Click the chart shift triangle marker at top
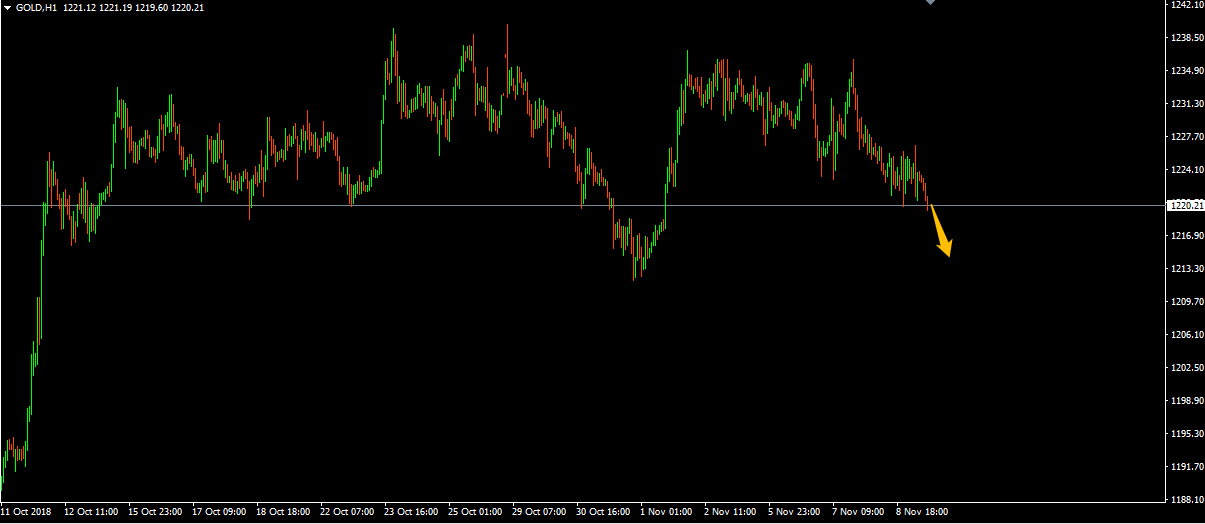The height and width of the screenshot is (524, 1205). click(x=931, y=3)
